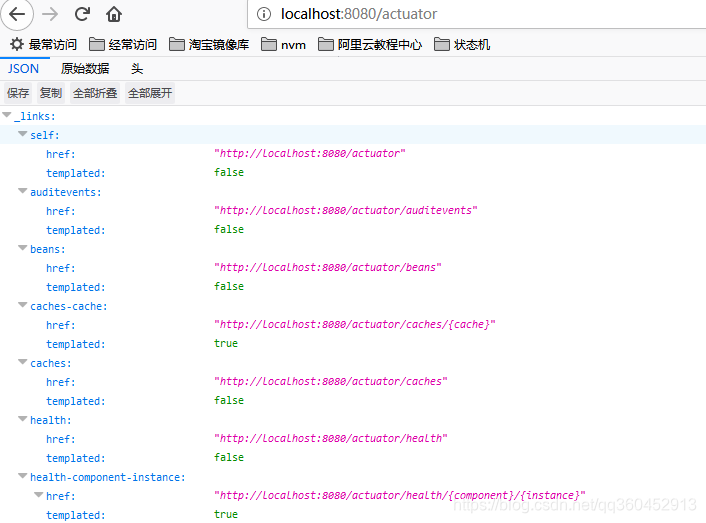Viewport: 706px width, 523px height.
Task: Open the browser home page icon
Action: (x=114, y=14)
